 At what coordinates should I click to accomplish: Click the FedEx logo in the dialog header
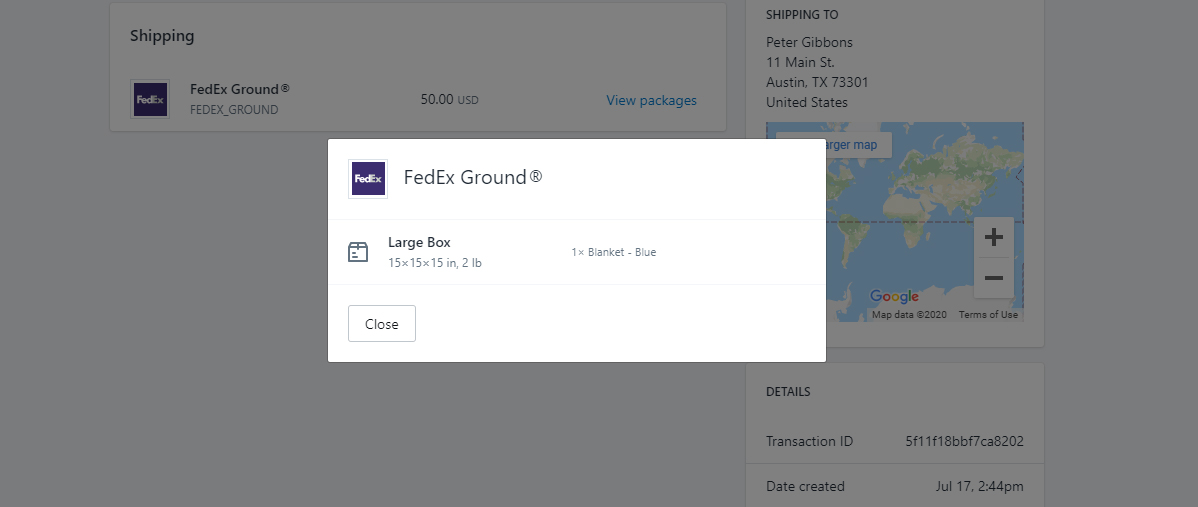[367, 179]
